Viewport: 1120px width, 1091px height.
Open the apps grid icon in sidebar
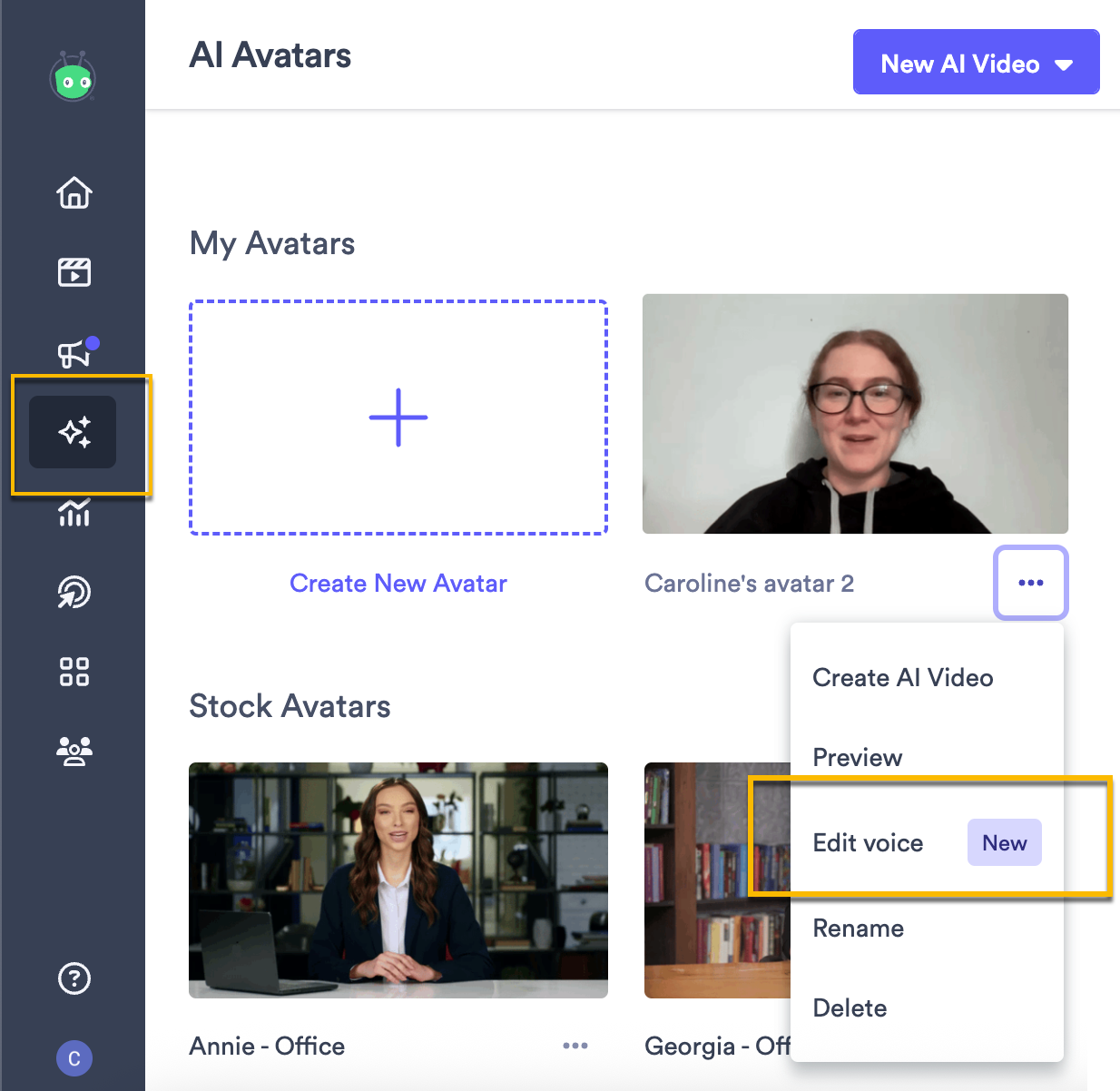coord(74,671)
